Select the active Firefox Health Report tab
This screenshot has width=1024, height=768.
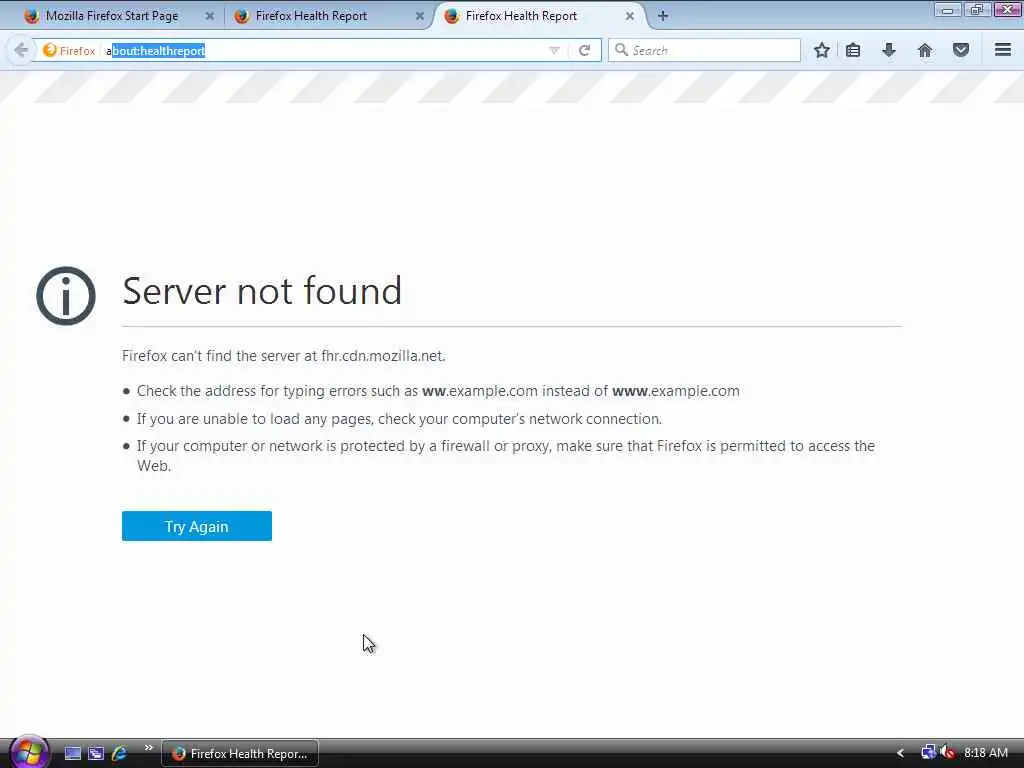tap(521, 16)
